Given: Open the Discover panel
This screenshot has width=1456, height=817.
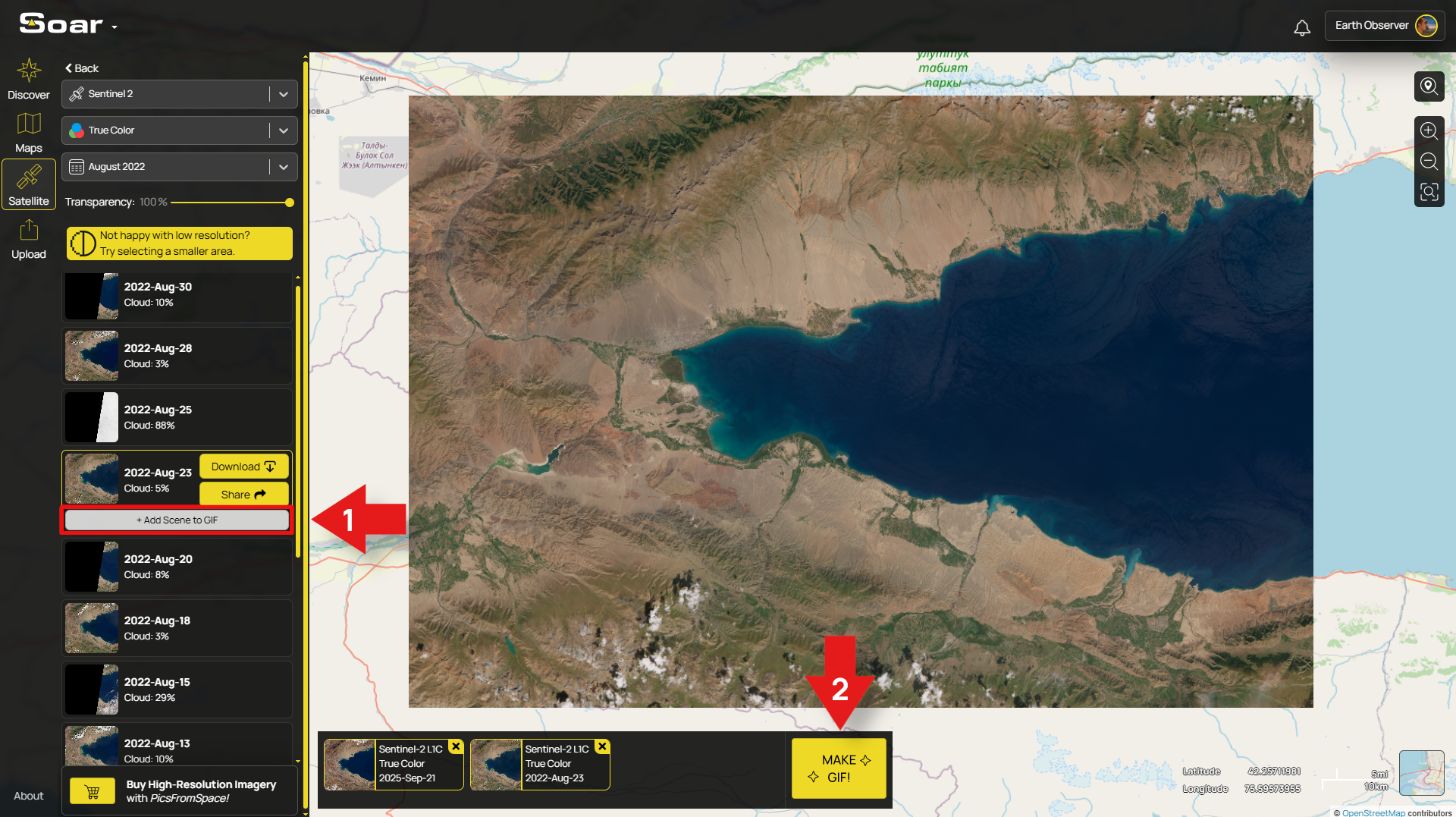Looking at the screenshot, I should point(28,80).
